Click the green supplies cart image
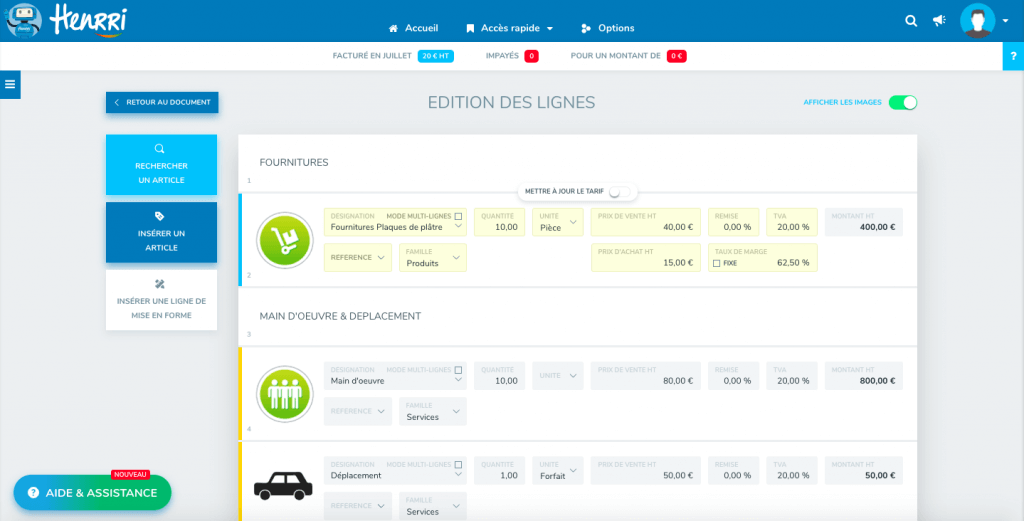This screenshot has width=1024, height=521. 285,240
